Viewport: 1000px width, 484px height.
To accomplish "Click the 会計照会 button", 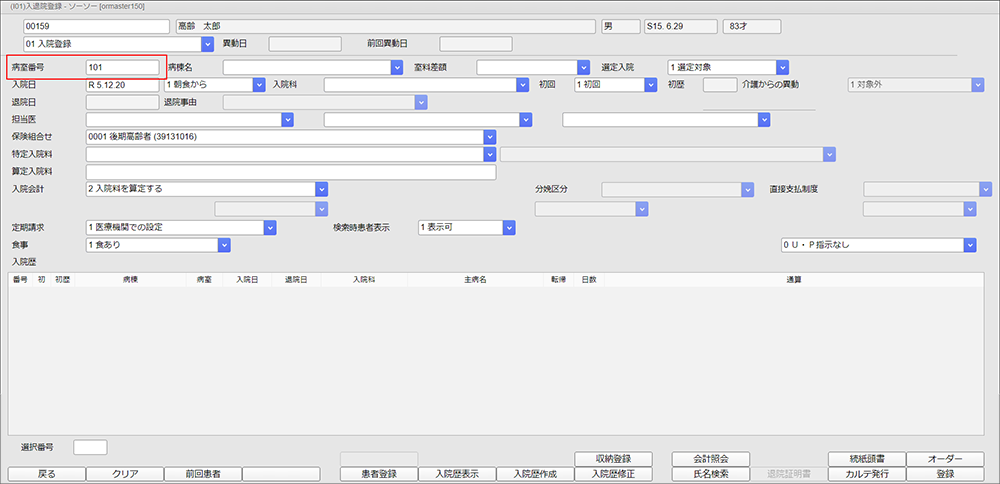I will tap(711, 458).
